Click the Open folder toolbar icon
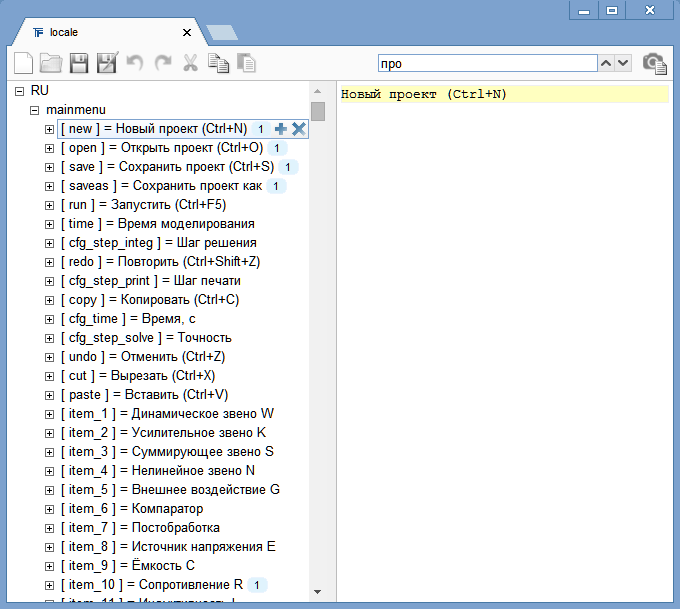Viewport: 680px width, 609px height. (x=51, y=63)
